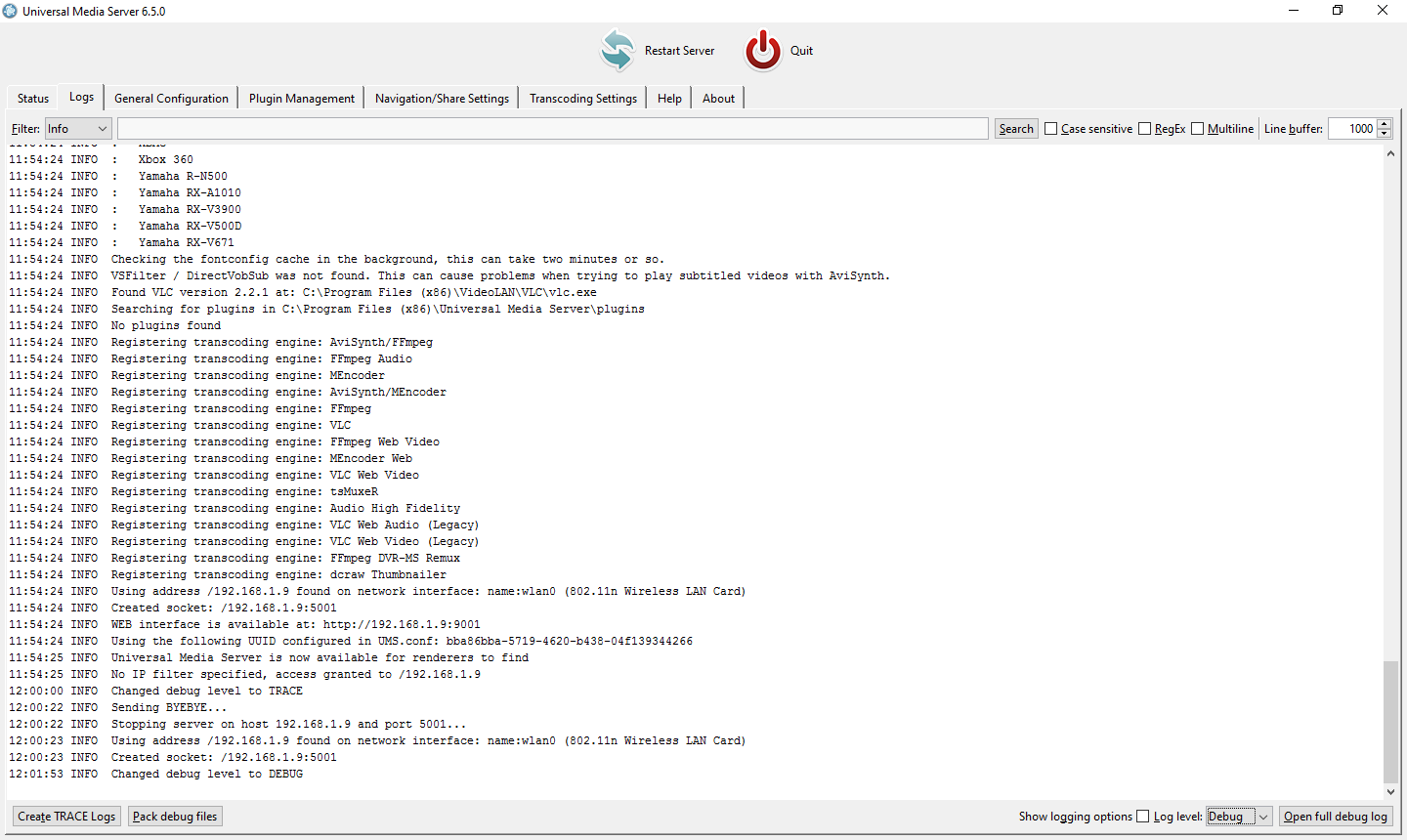The width and height of the screenshot is (1407, 840).
Task: Switch to General Configuration tab
Action: [171, 98]
